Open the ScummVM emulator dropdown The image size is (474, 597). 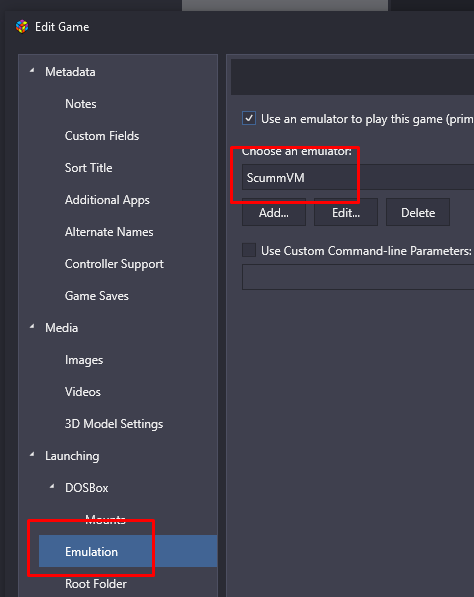(358, 177)
